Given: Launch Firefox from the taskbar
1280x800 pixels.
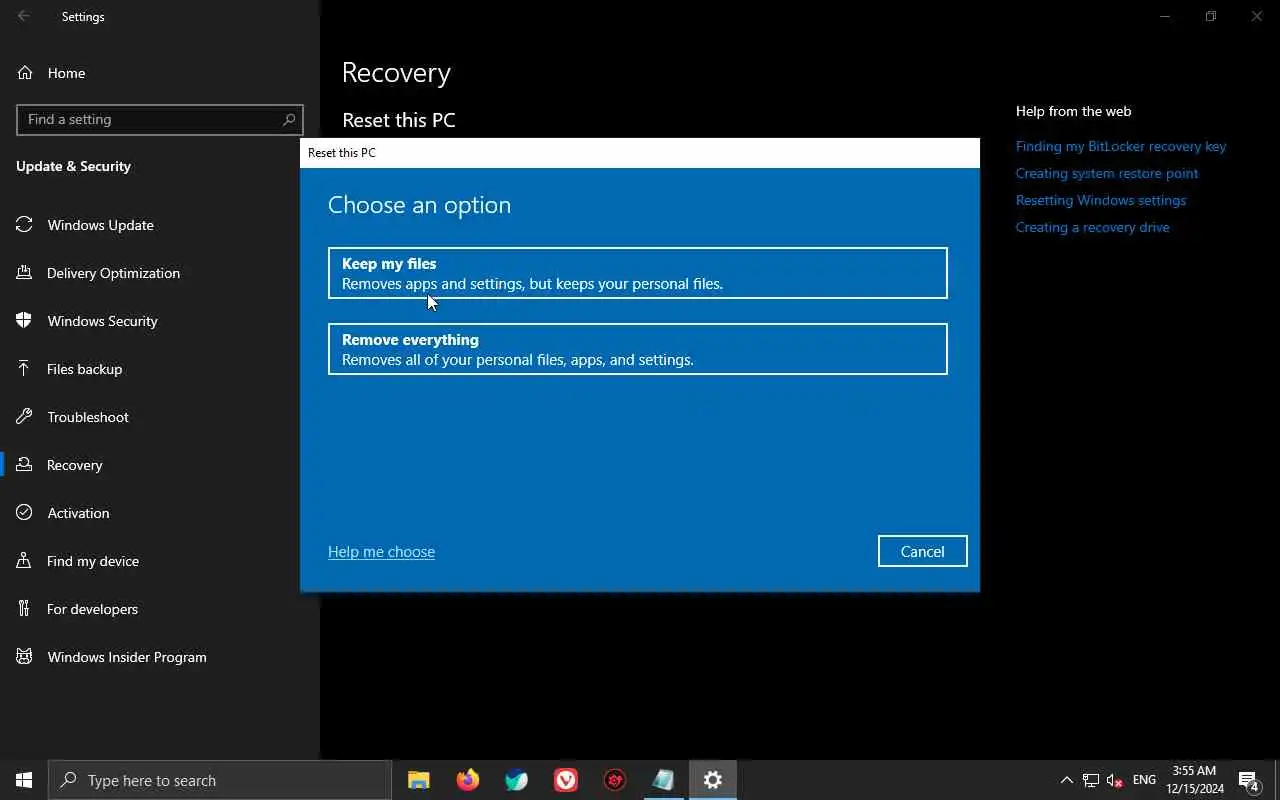Looking at the screenshot, I should 468,780.
